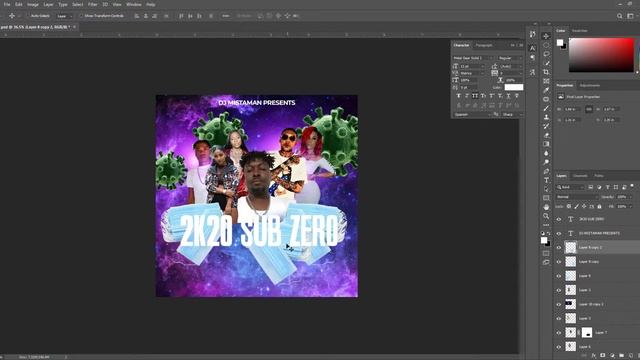Viewport: 640px width, 360px height.
Task: Open the font style Regular dropdown
Action: pos(510,58)
